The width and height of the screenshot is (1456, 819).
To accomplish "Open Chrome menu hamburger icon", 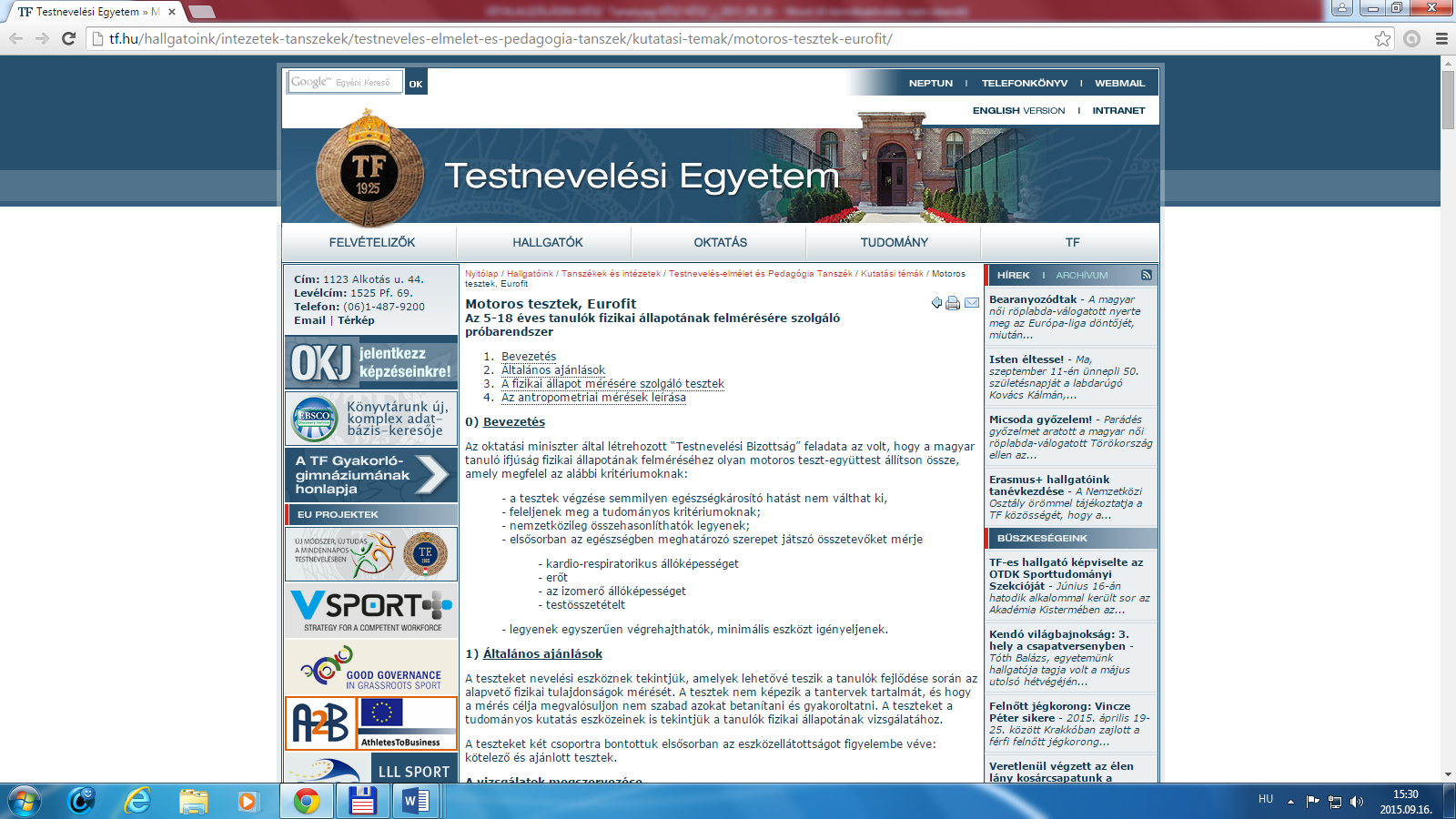I will 1441,38.
